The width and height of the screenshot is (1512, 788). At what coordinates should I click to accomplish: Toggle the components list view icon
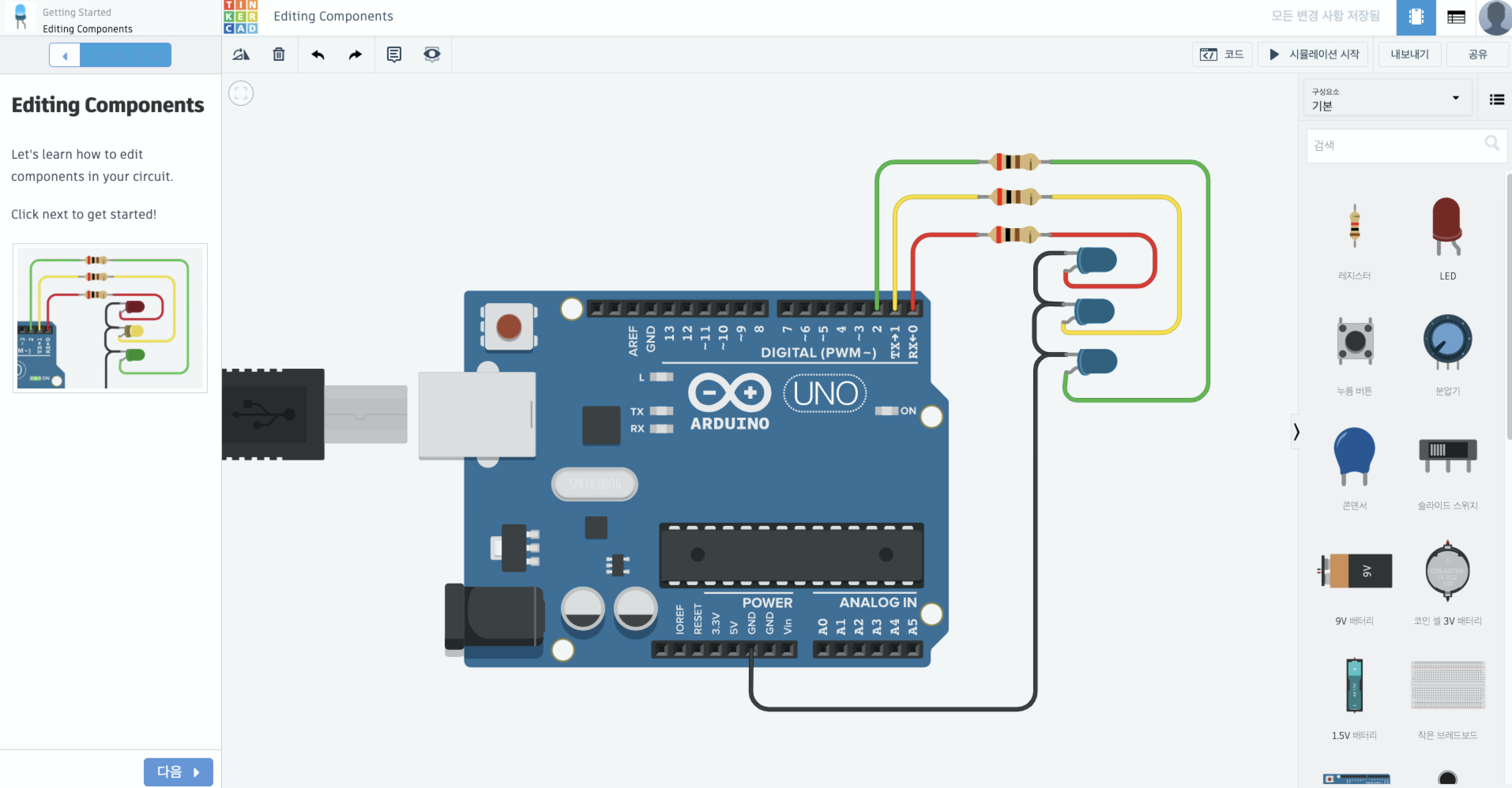pyautogui.click(x=1496, y=99)
